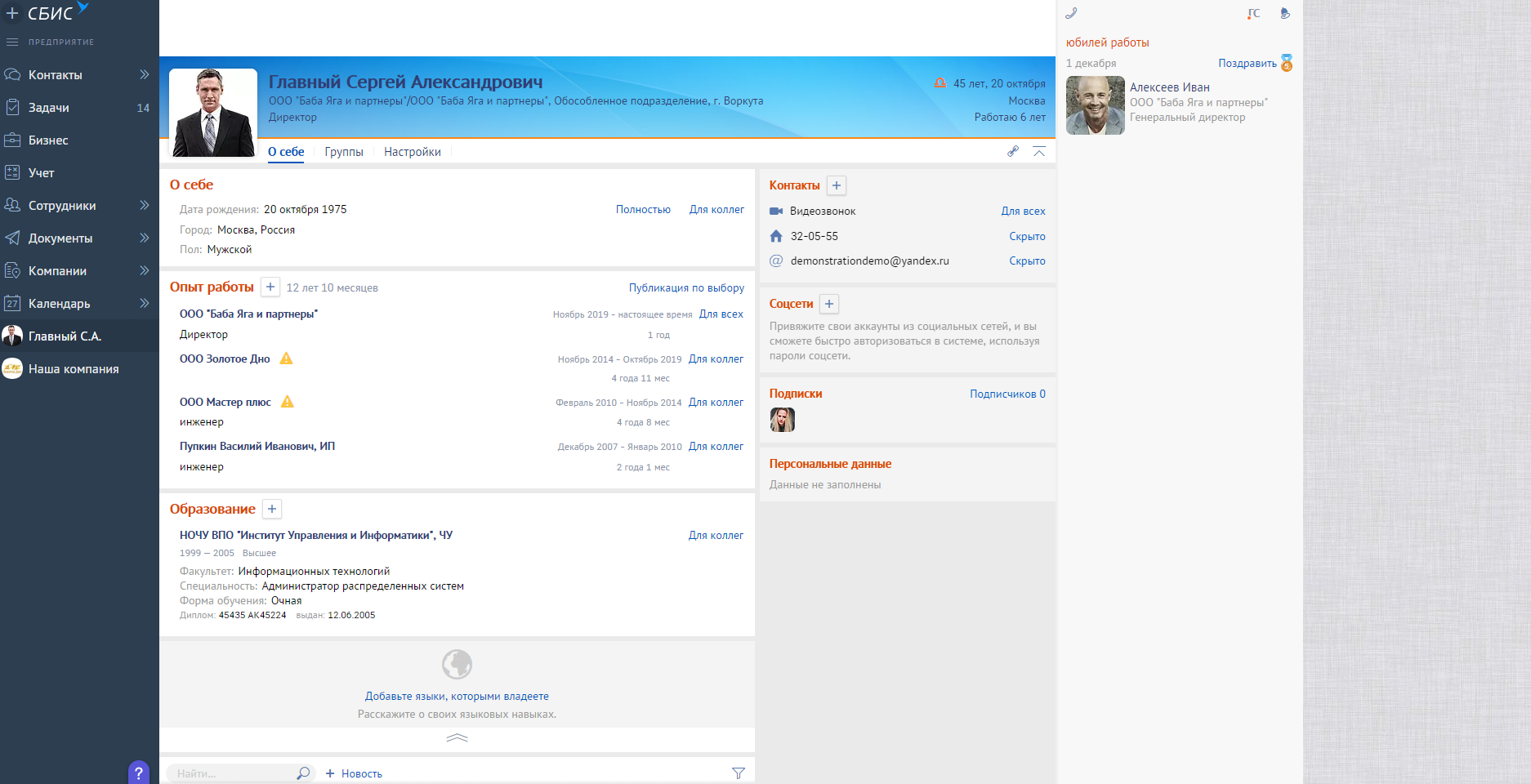
Task: Add a new entry to Опыт работы
Action: coord(270,287)
